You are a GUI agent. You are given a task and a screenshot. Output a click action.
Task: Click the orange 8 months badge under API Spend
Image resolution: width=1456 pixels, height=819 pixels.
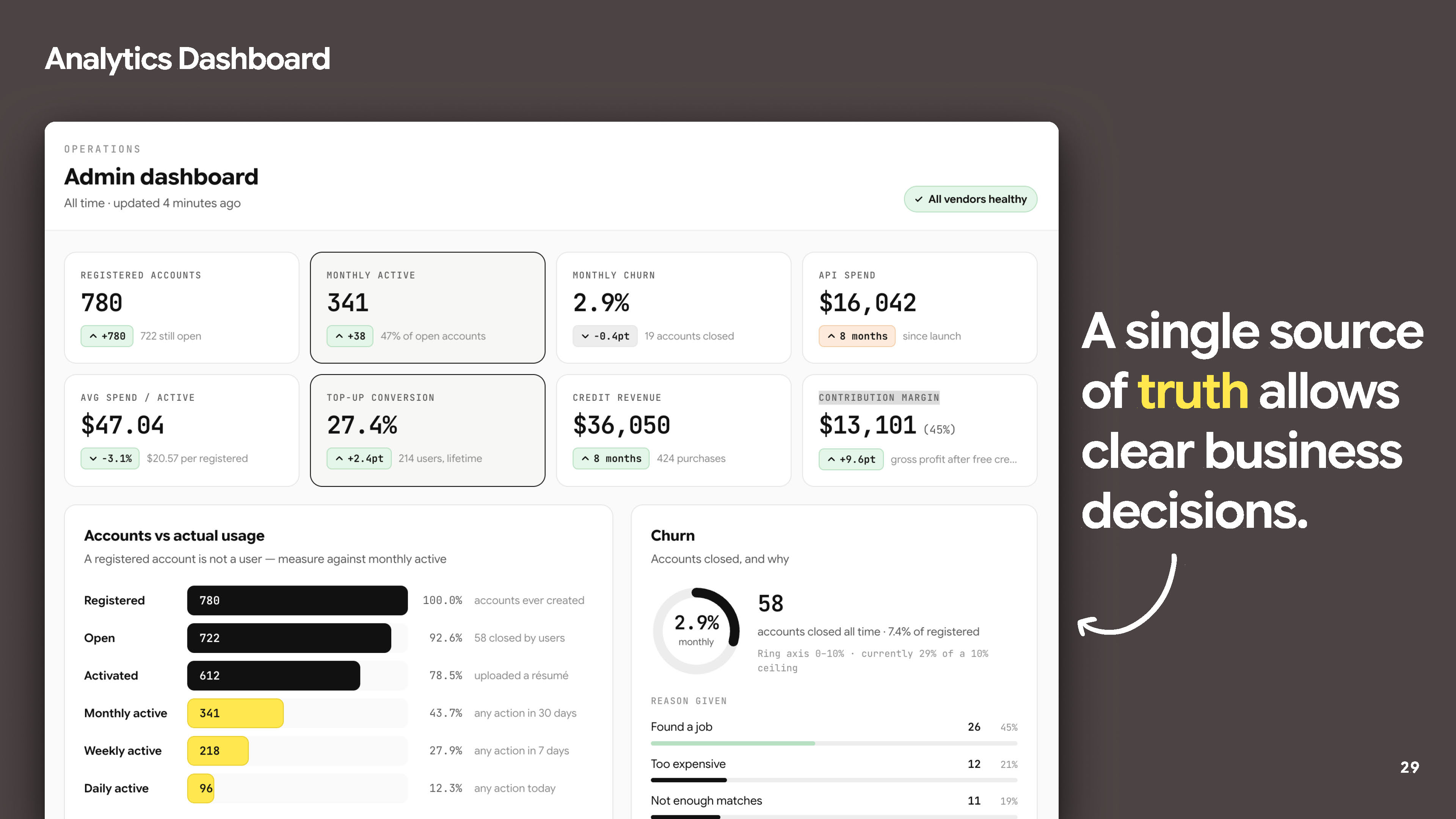pyautogui.click(x=857, y=336)
